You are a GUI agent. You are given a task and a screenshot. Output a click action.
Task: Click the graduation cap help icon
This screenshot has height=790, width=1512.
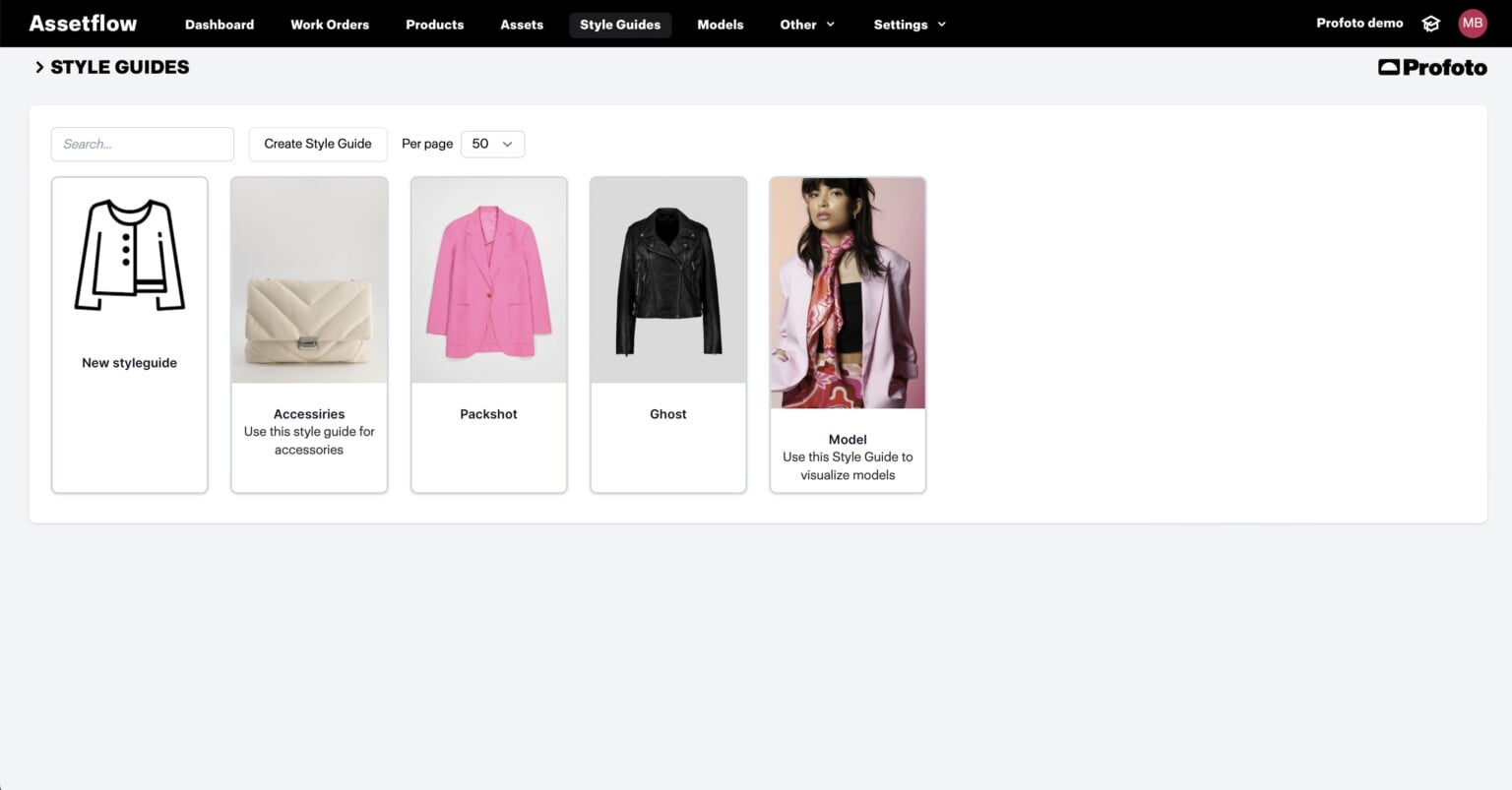click(x=1430, y=24)
